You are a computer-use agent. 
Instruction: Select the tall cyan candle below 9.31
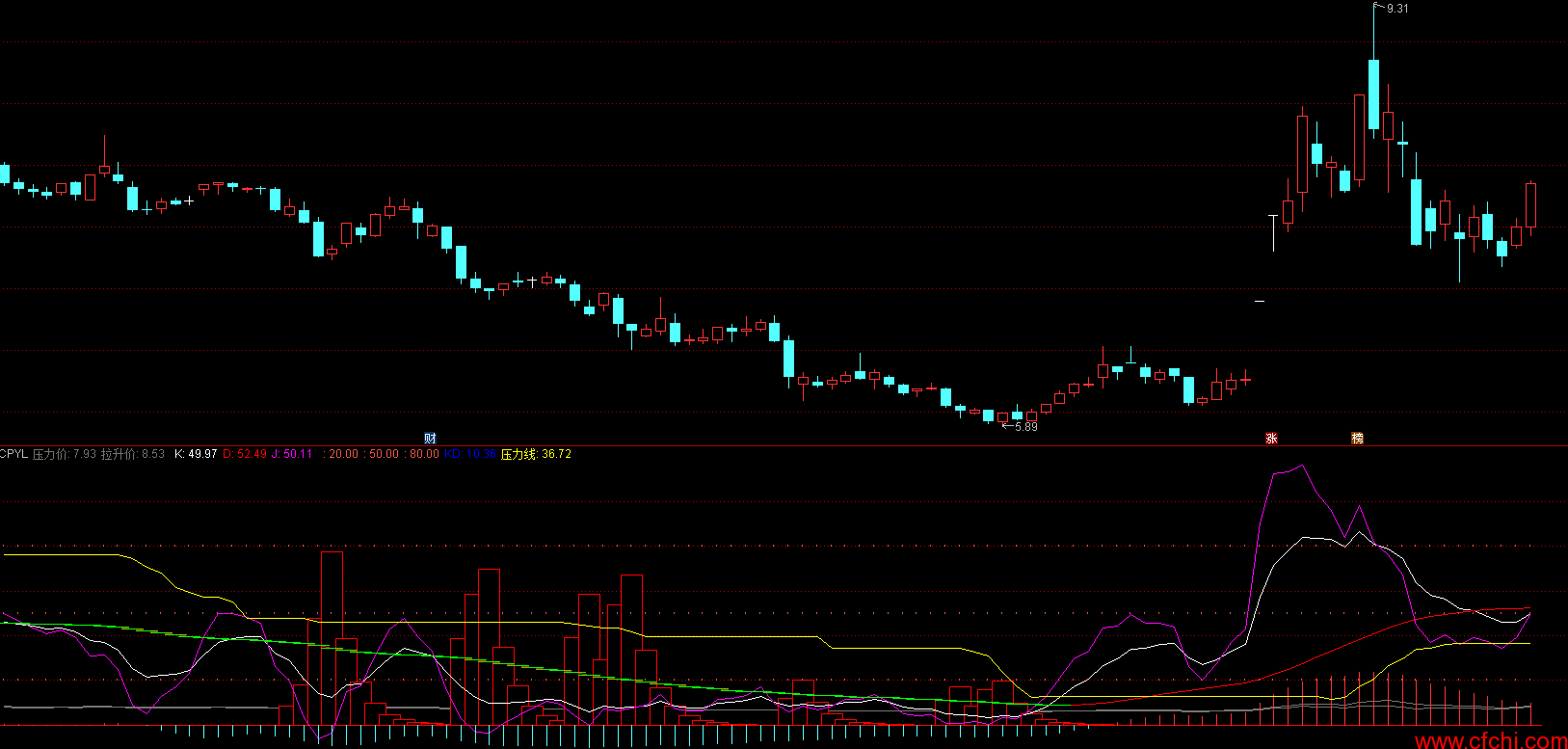pyautogui.click(x=1373, y=94)
